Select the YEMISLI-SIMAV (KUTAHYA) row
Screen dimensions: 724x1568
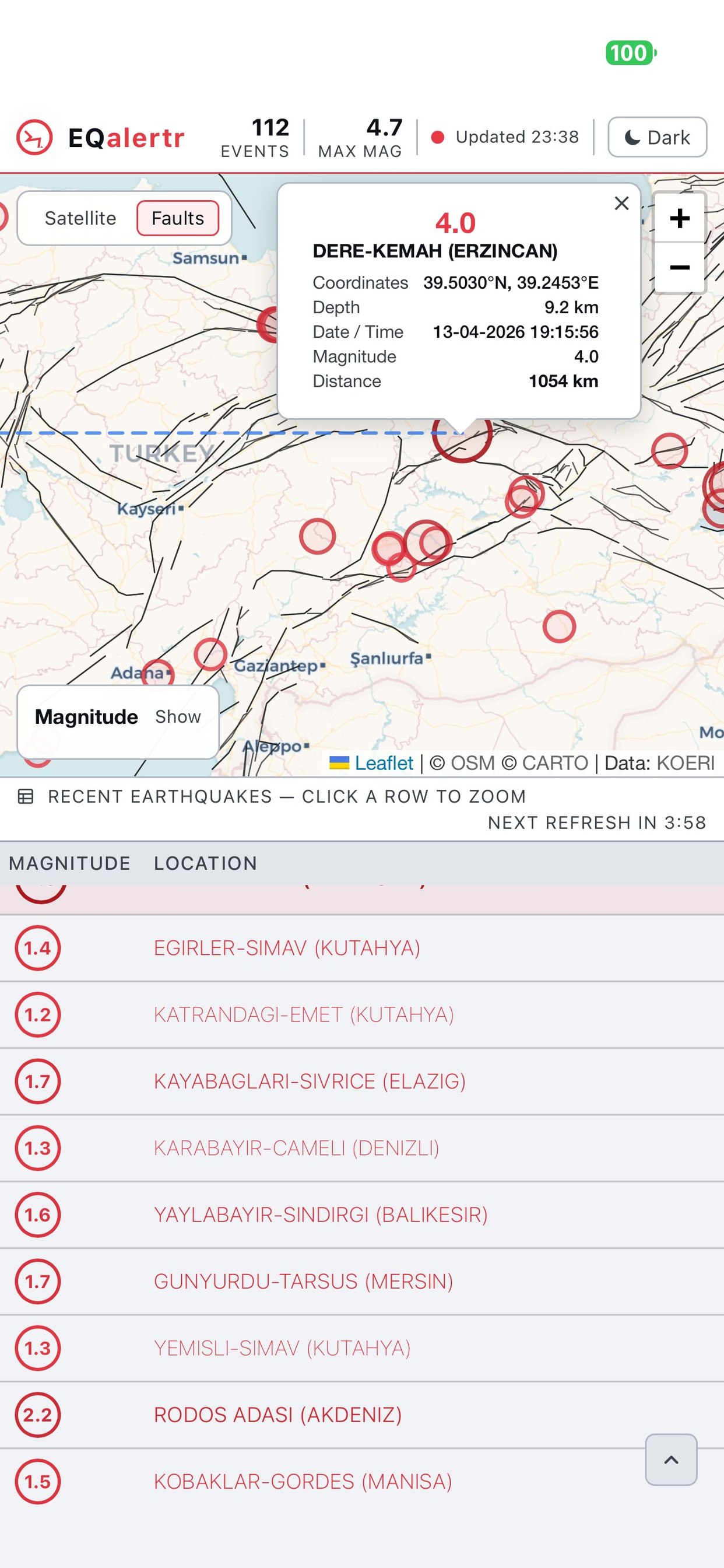(362, 1347)
